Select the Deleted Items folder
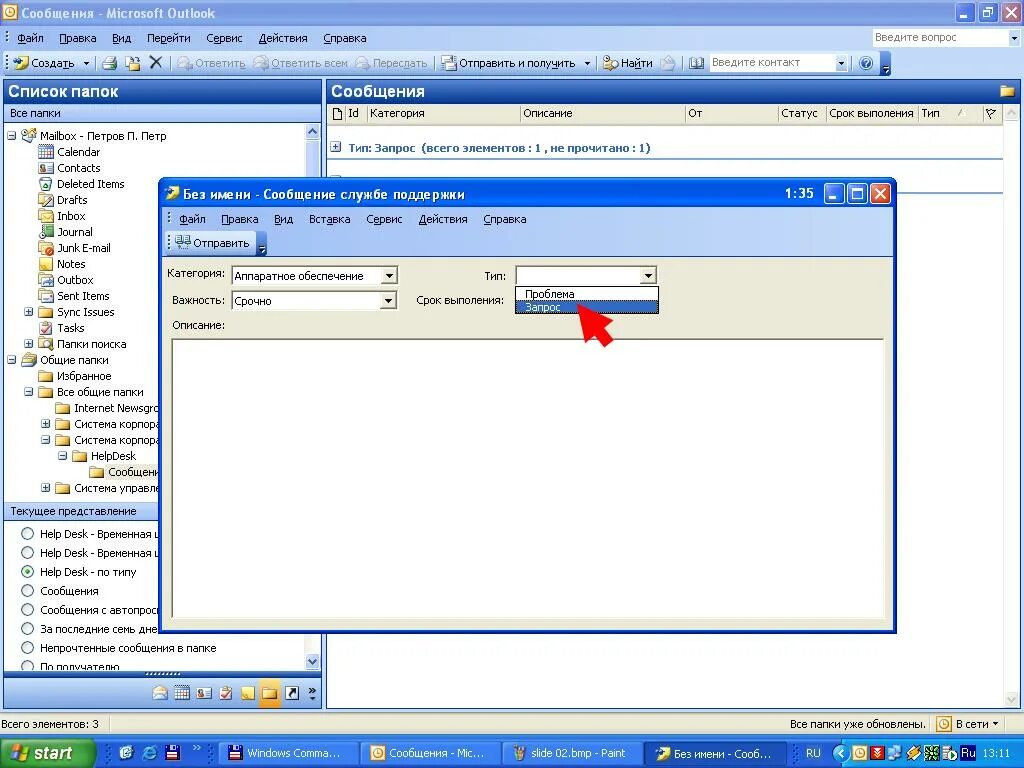Viewport: 1024px width, 768px height. tap(90, 184)
